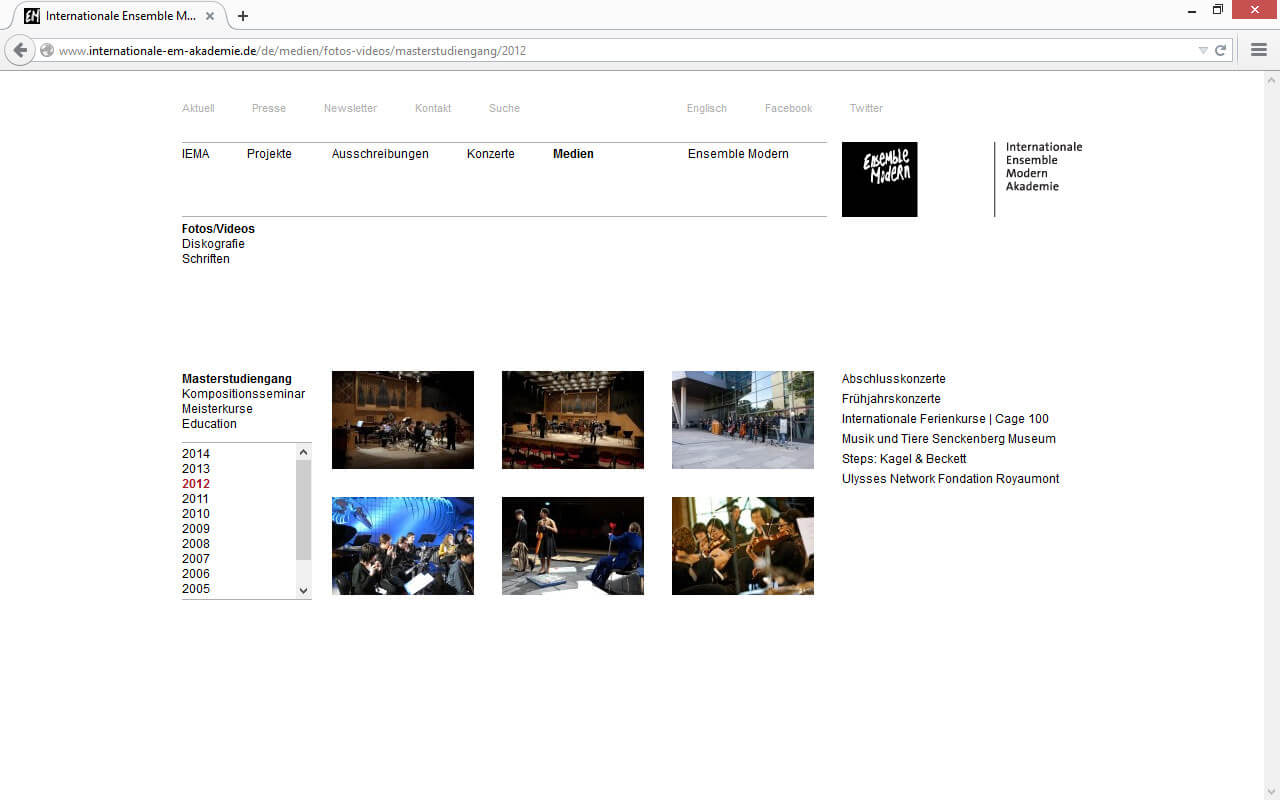This screenshot has height=800, width=1280.
Task: Choose year 2012 in the list
Action: [196, 484]
